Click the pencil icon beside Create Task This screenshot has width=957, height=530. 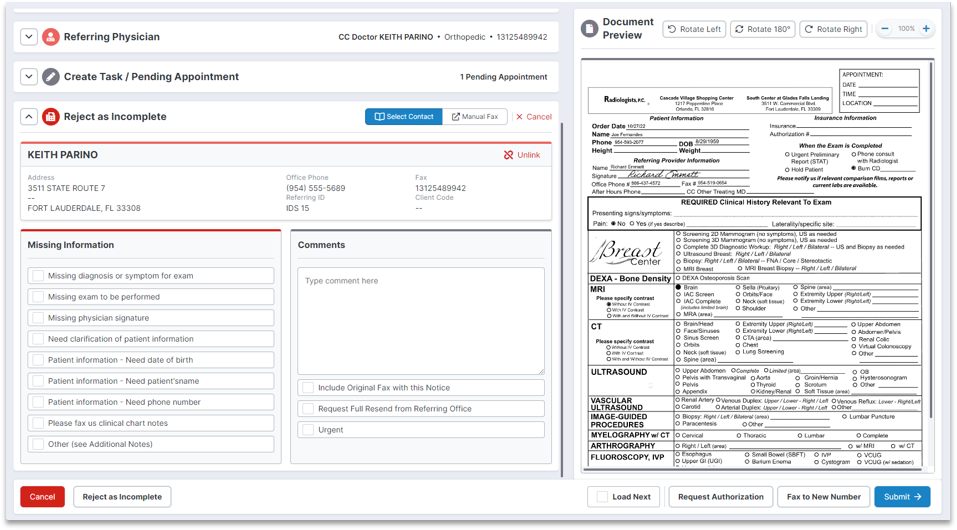(51, 77)
